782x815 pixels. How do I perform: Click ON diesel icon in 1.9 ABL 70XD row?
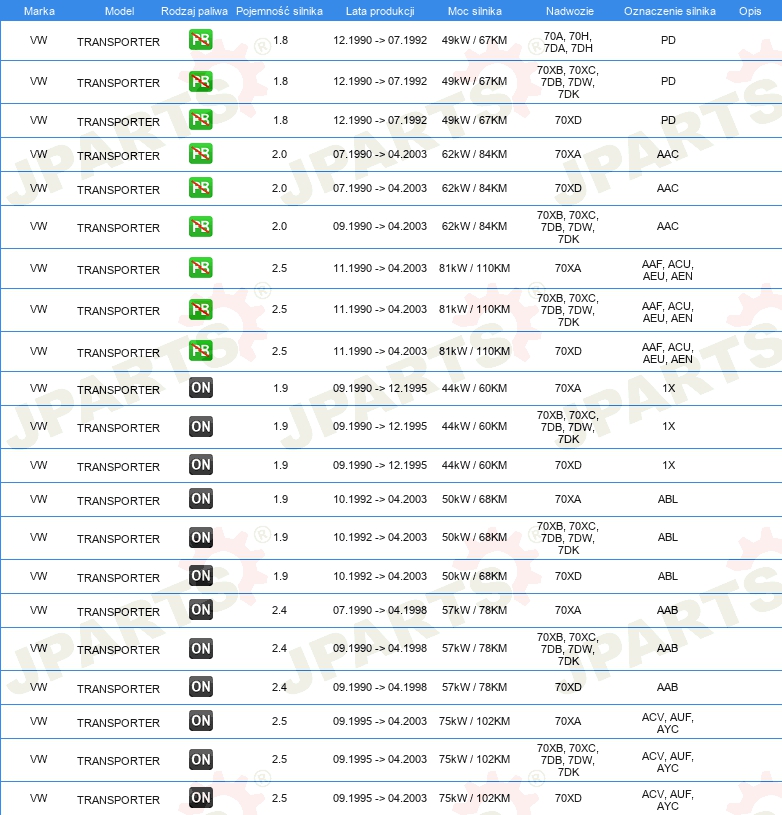point(201,576)
